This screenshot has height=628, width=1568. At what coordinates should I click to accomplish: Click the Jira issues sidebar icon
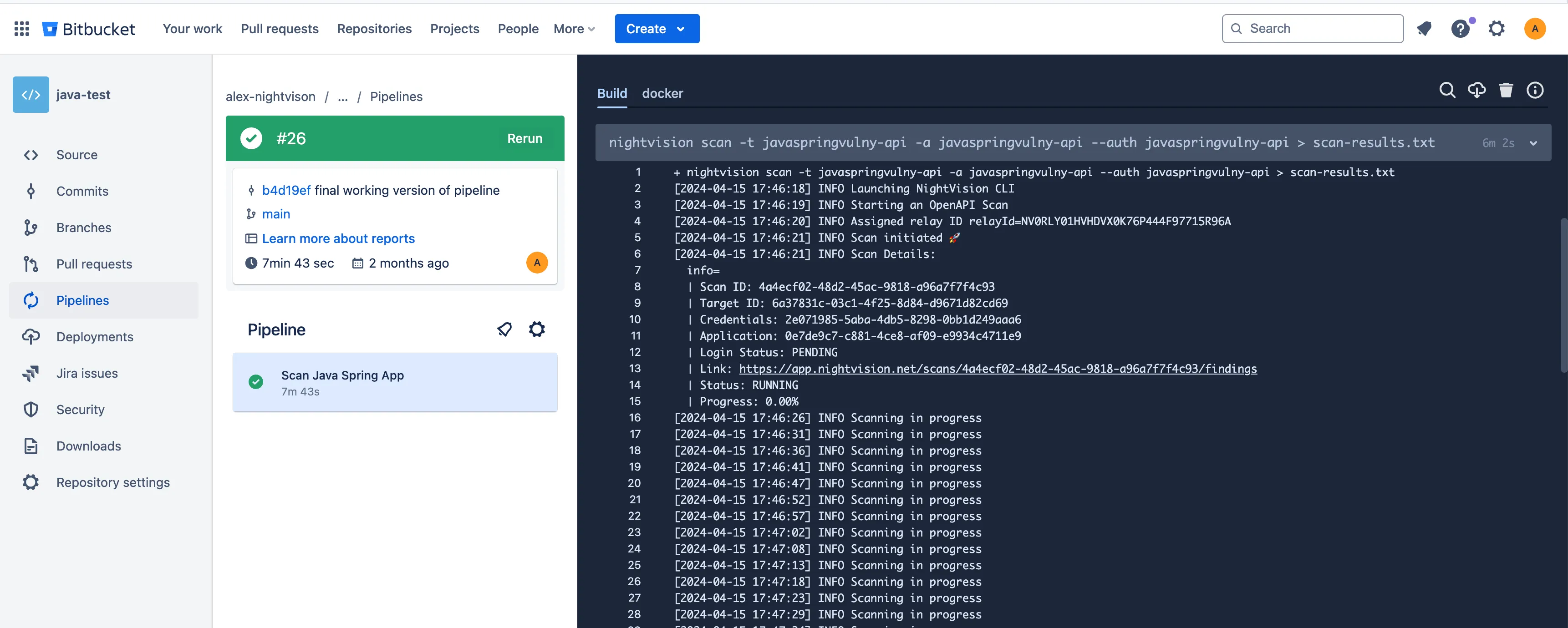(31, 373)
